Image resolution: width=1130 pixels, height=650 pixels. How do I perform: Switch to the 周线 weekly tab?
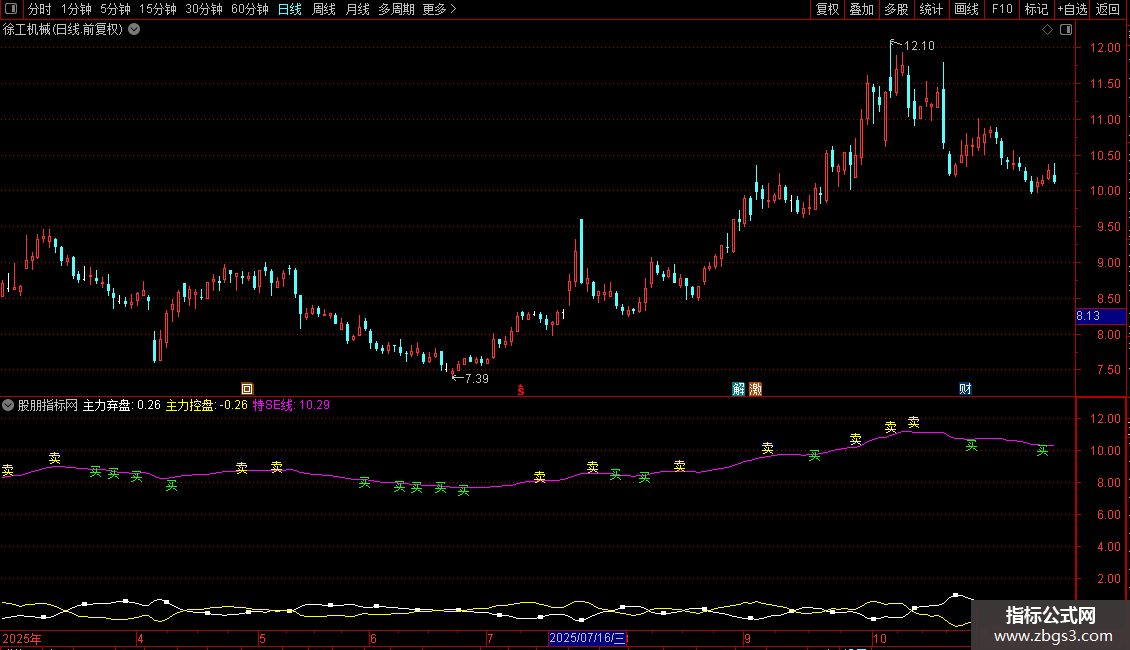[x=324, y=9]
